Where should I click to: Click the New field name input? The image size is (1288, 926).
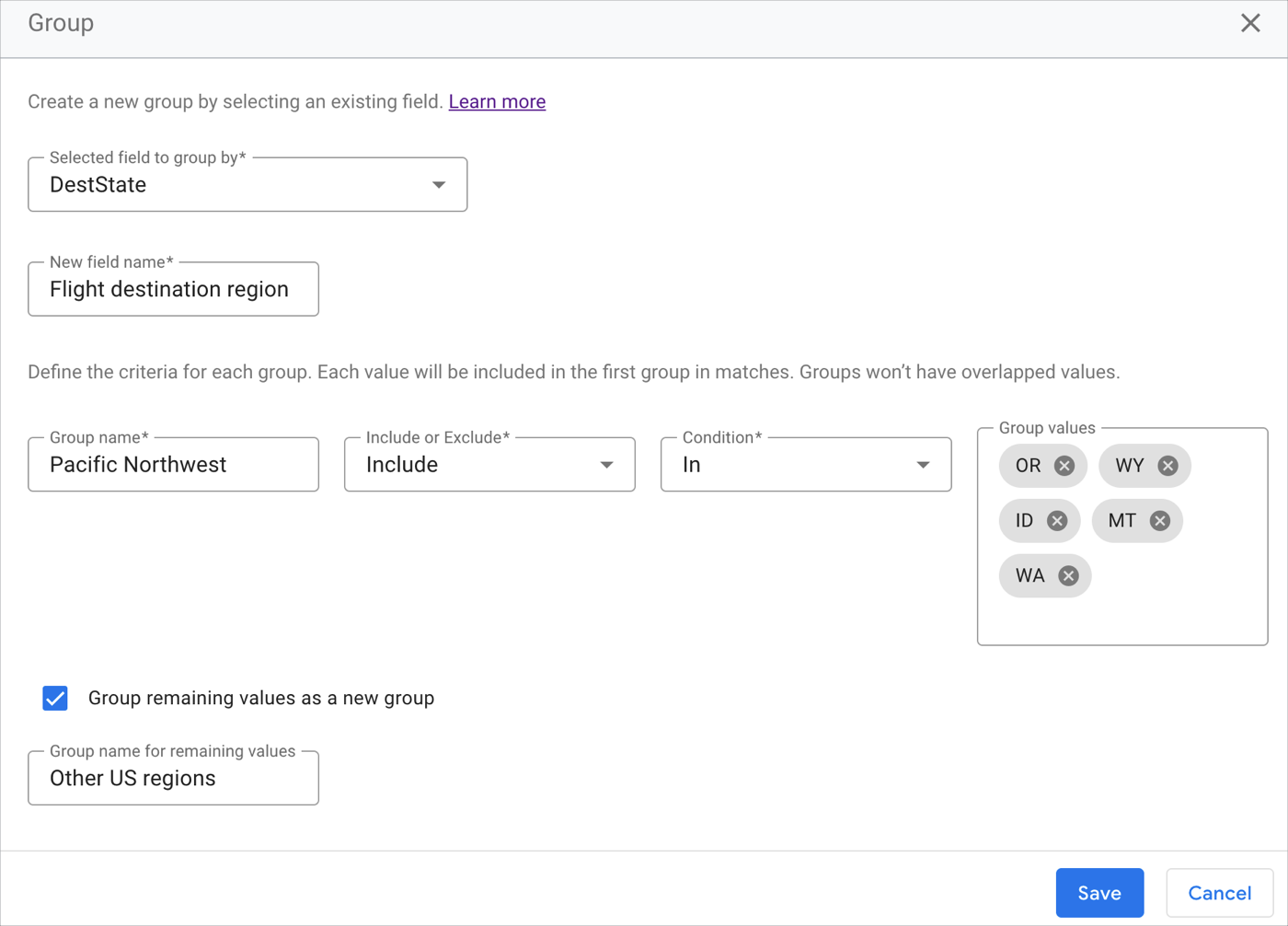pyautogui.click(x=173, y=289)
